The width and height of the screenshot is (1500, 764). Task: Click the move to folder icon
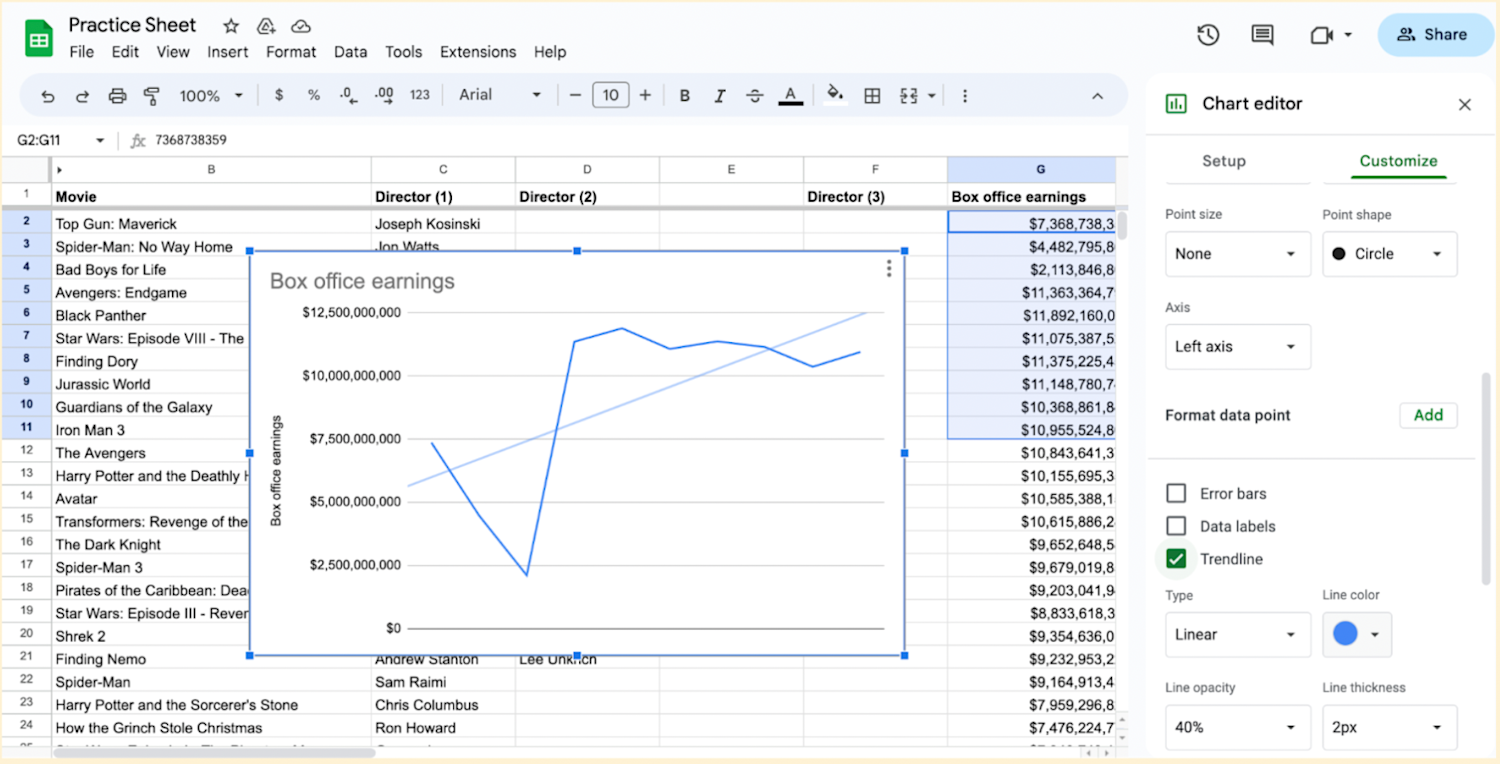pyautogui.click(x=266, y=26)
